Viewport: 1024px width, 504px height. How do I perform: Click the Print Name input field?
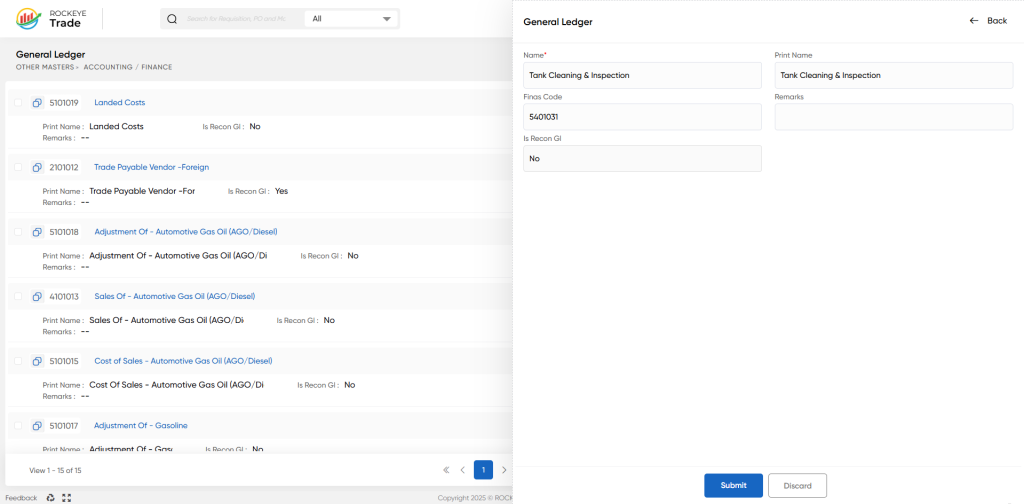pos(893,75)
